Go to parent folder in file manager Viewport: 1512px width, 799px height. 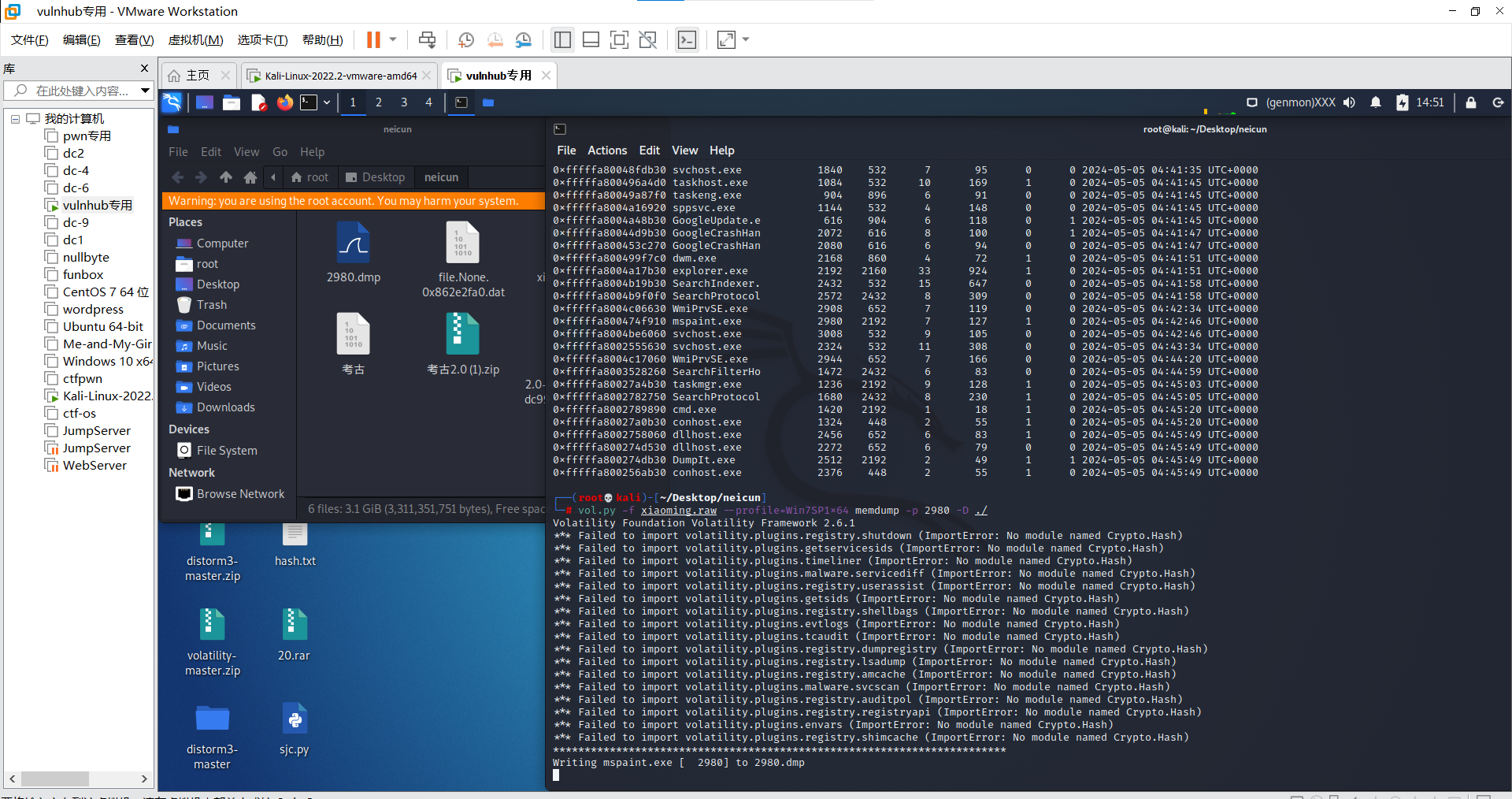[x=225, y=177]
